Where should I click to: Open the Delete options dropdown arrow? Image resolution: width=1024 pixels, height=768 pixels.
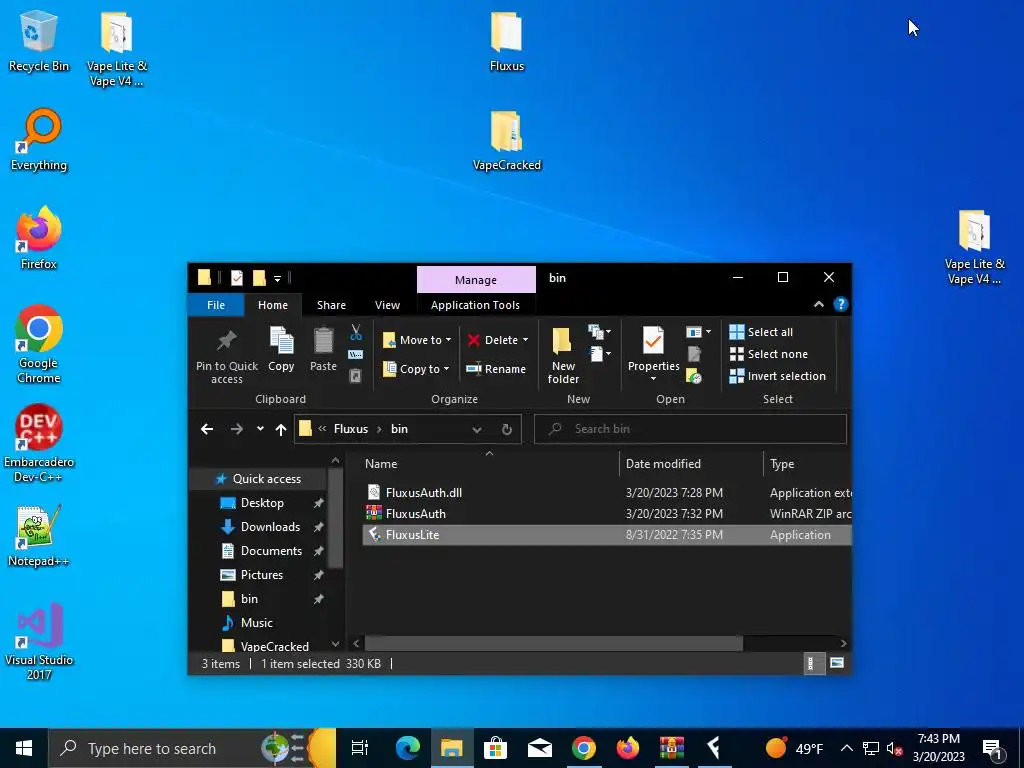click(525, 340)
